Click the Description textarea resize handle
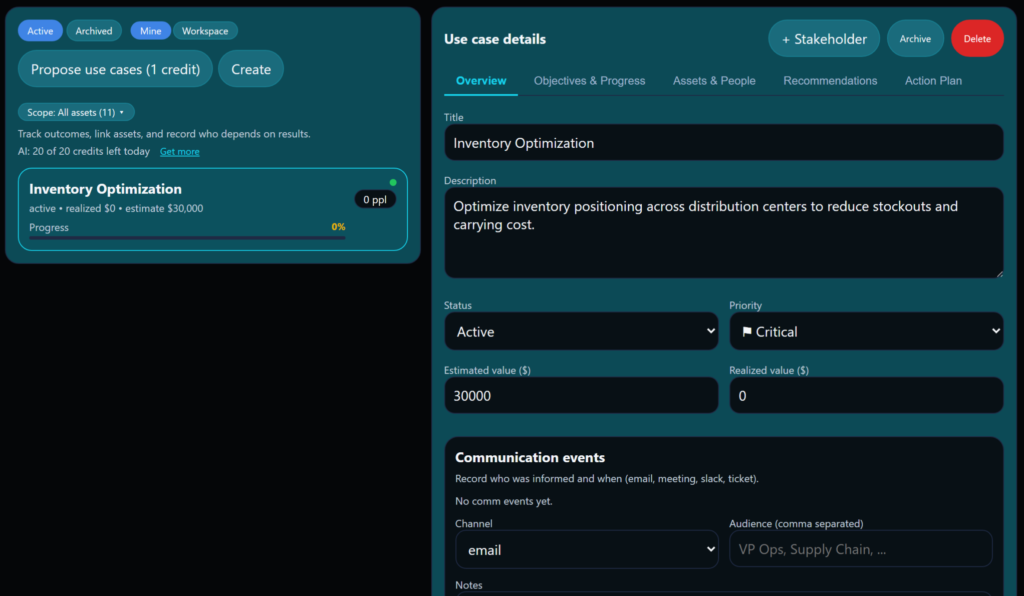Viewport: 1024px width, 596px height. coord(999,274)
